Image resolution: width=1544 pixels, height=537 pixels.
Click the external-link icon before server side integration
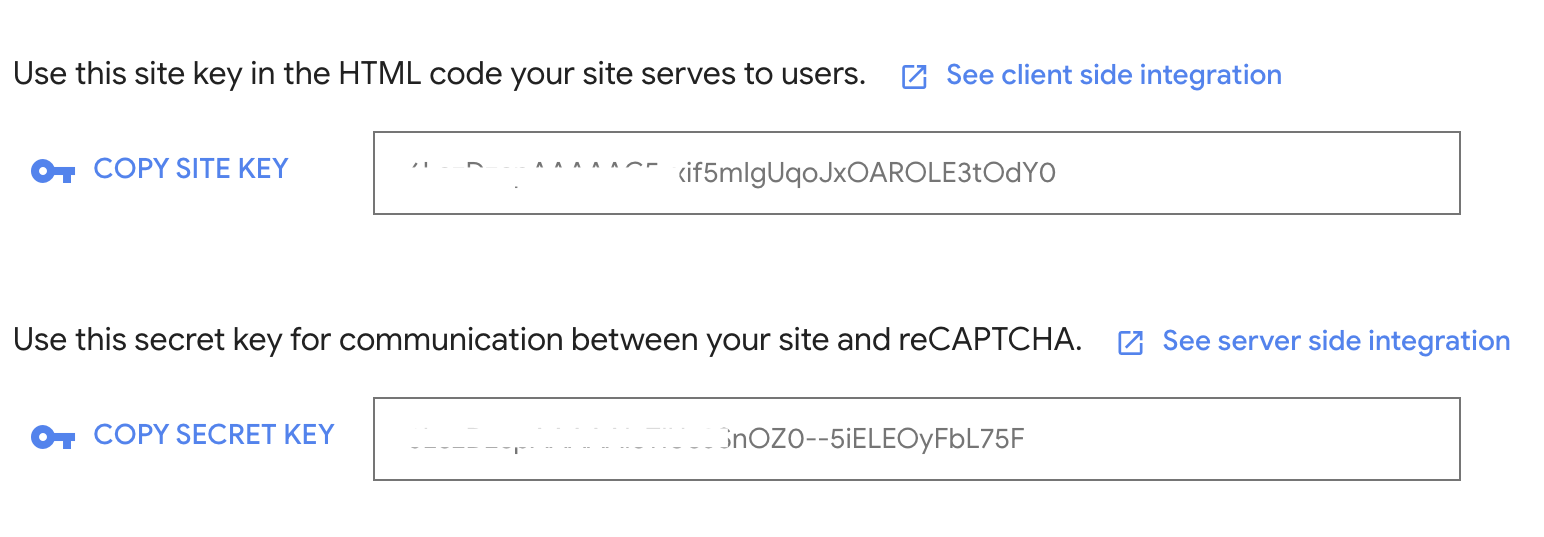(x=1130, y=343)
